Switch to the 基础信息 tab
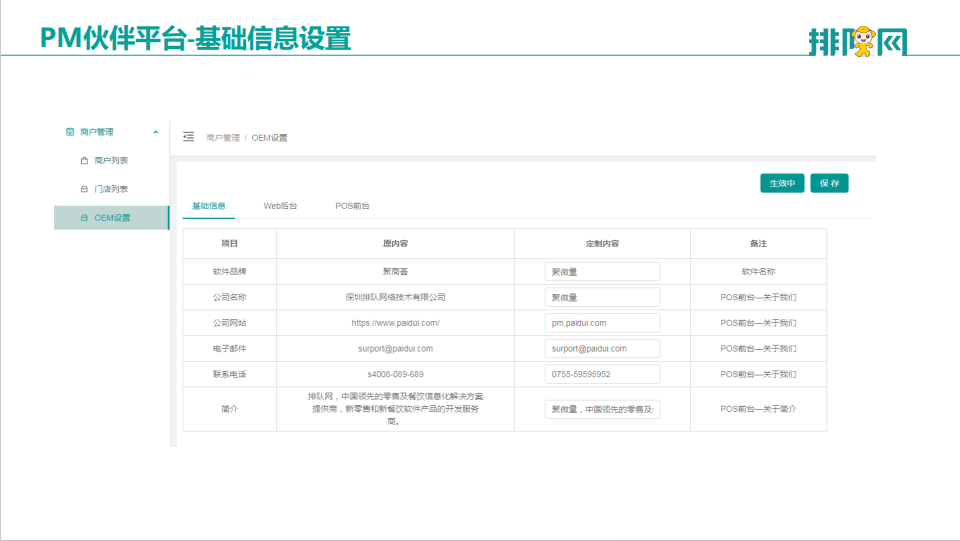The image size is (960, 541). pyautogui.click(x=209, y=206)
